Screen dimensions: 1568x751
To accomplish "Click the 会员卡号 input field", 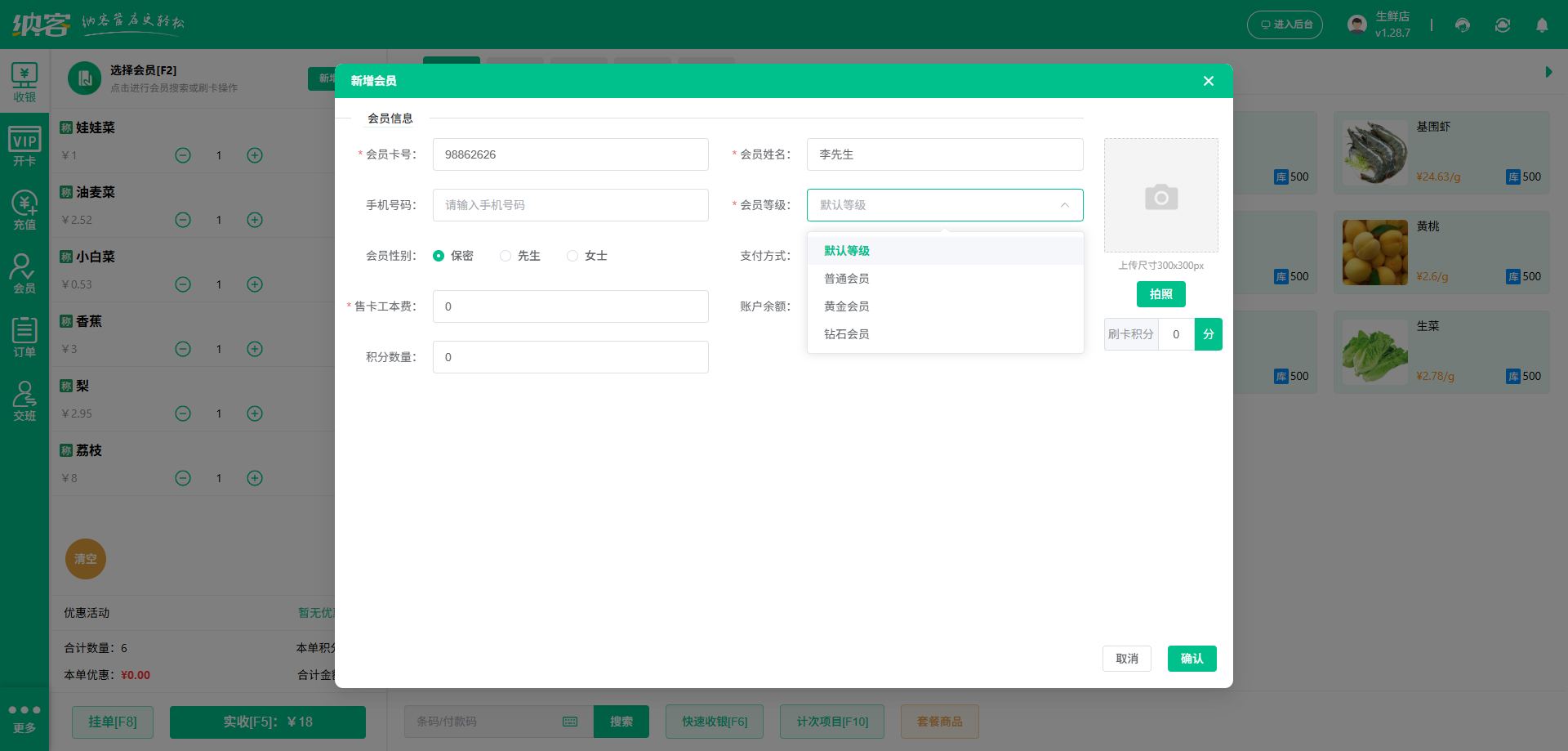I will [x=570, y=154].
